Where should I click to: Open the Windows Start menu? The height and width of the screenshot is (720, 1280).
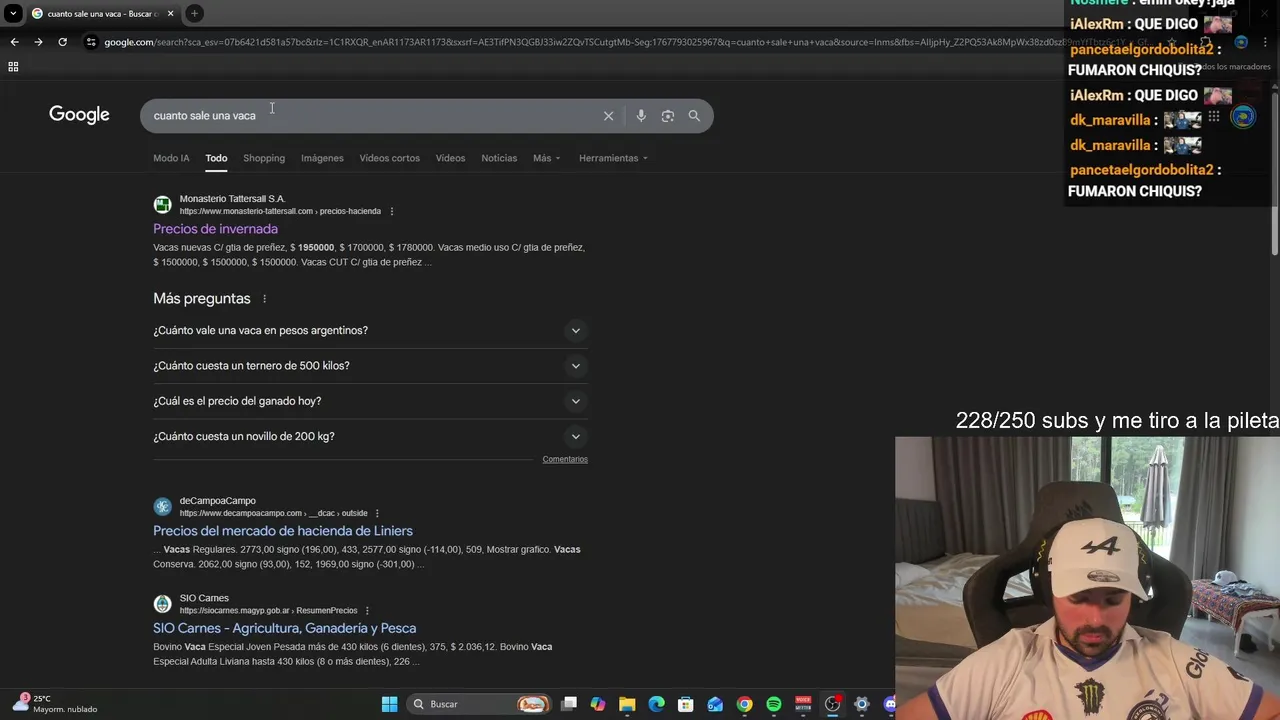click(x=389, y=704)
